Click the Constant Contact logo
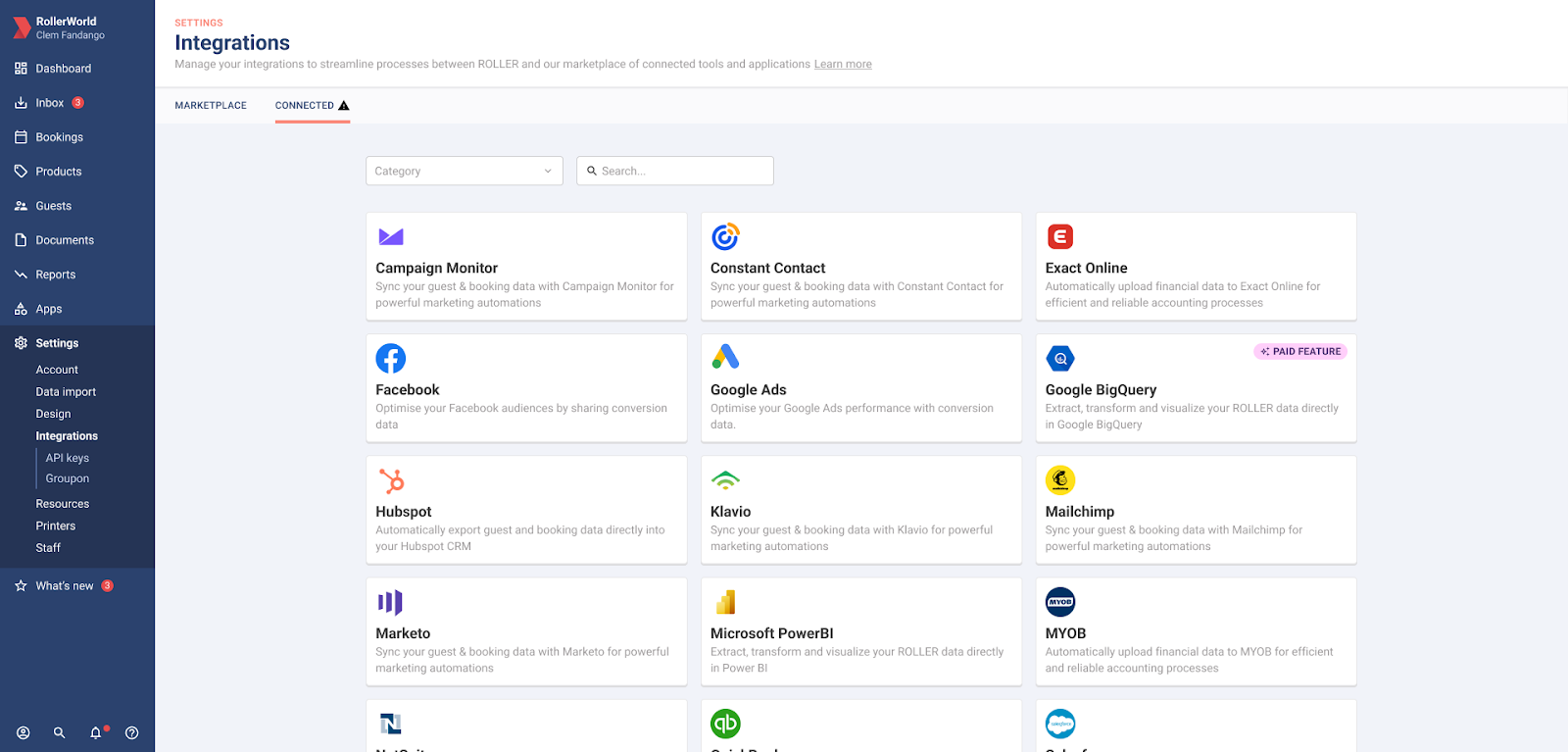 click(725, 236)
